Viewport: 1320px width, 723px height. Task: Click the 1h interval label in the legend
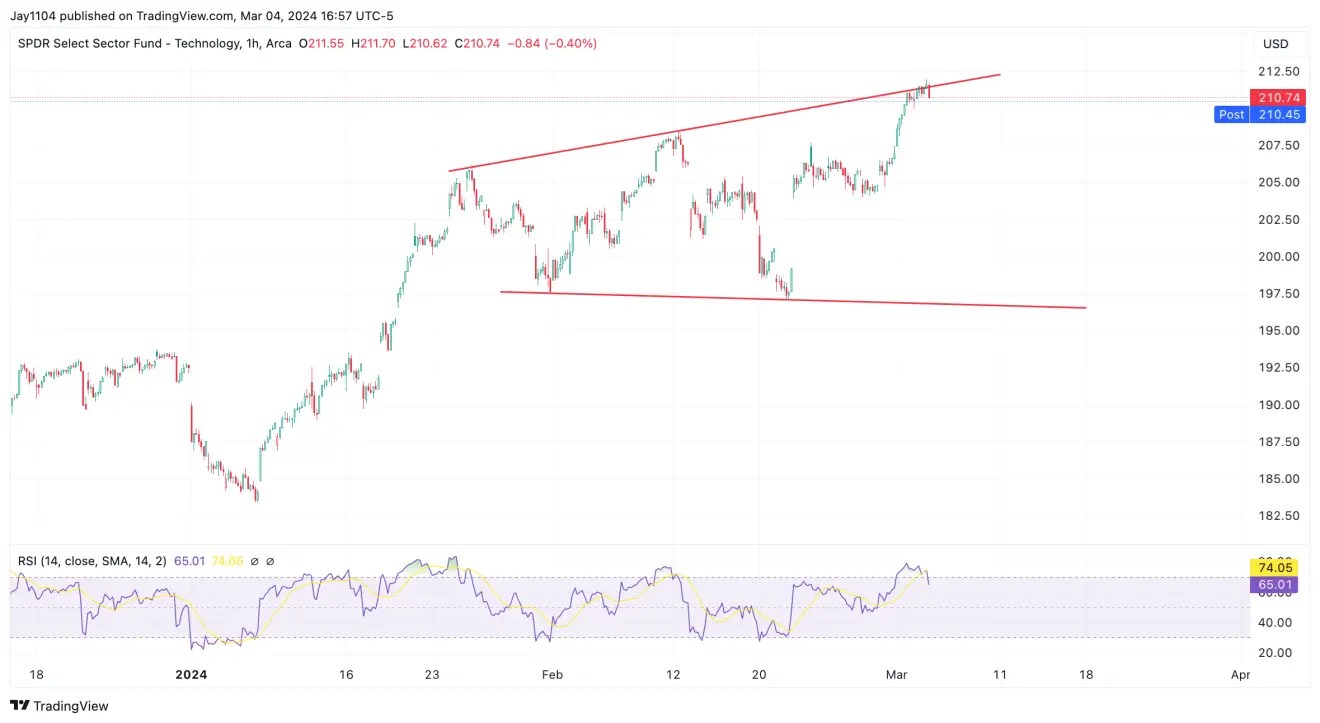pyautogui.click(x=254, y=44)
